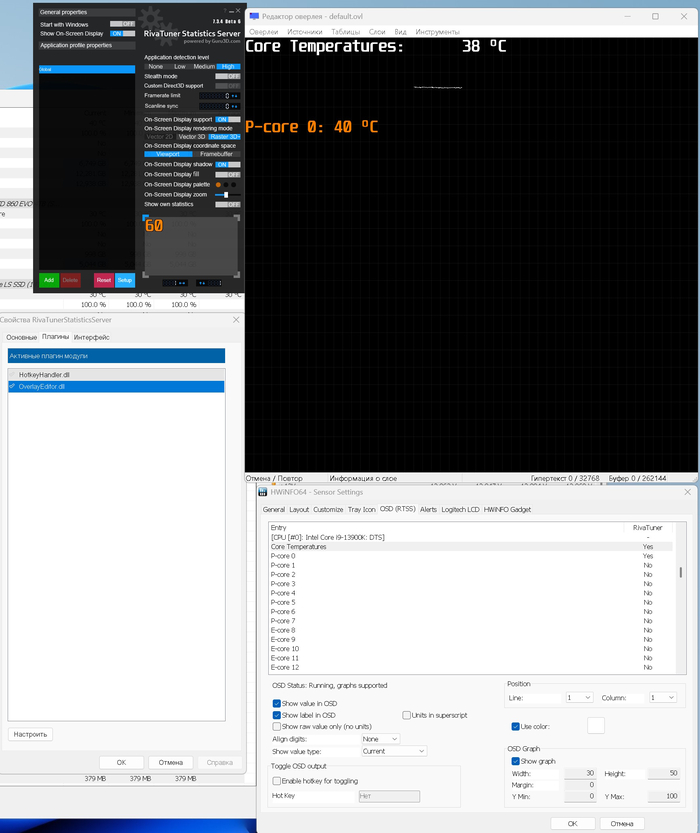
Task: Toggle the HotkeyHandler.dll plugin check mark
Action: point(12,374)
